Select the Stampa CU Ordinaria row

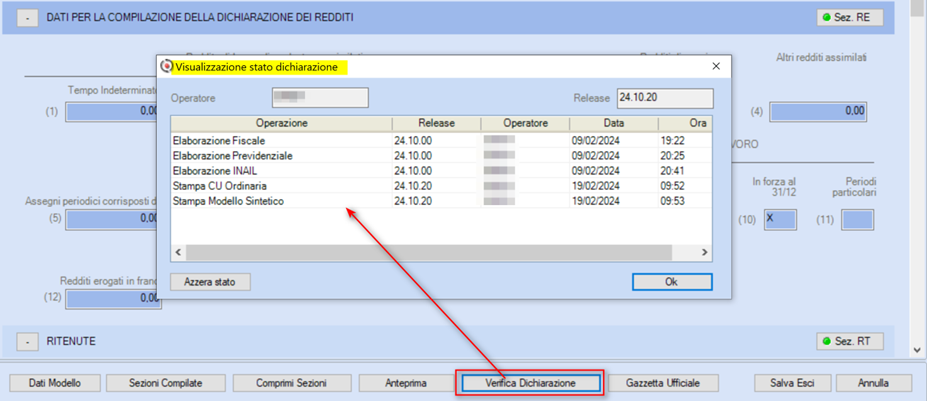tap(442, 186)
